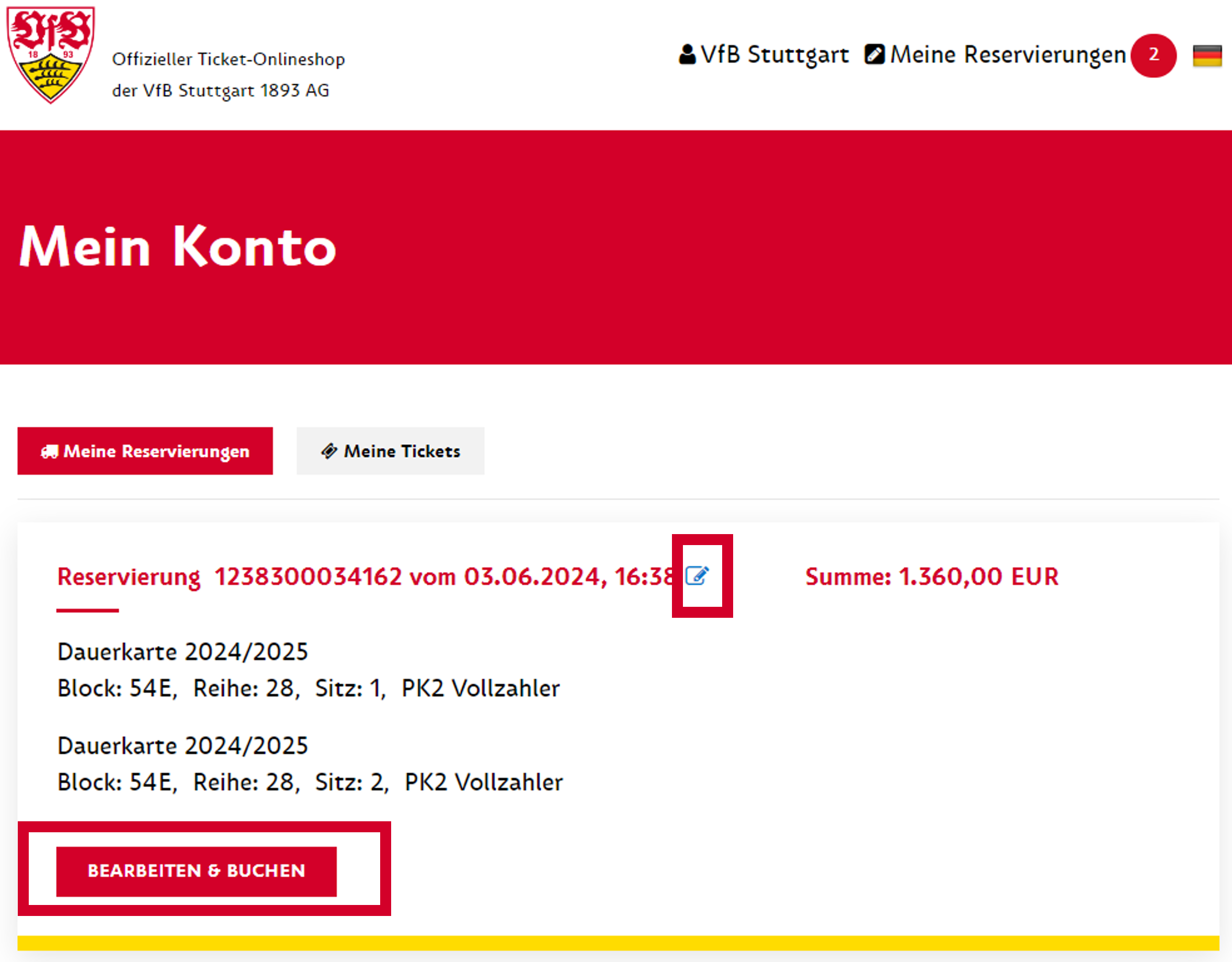Switch language via the German flag icon
Screen dimensions: 1232x962
click(1206, 55)
